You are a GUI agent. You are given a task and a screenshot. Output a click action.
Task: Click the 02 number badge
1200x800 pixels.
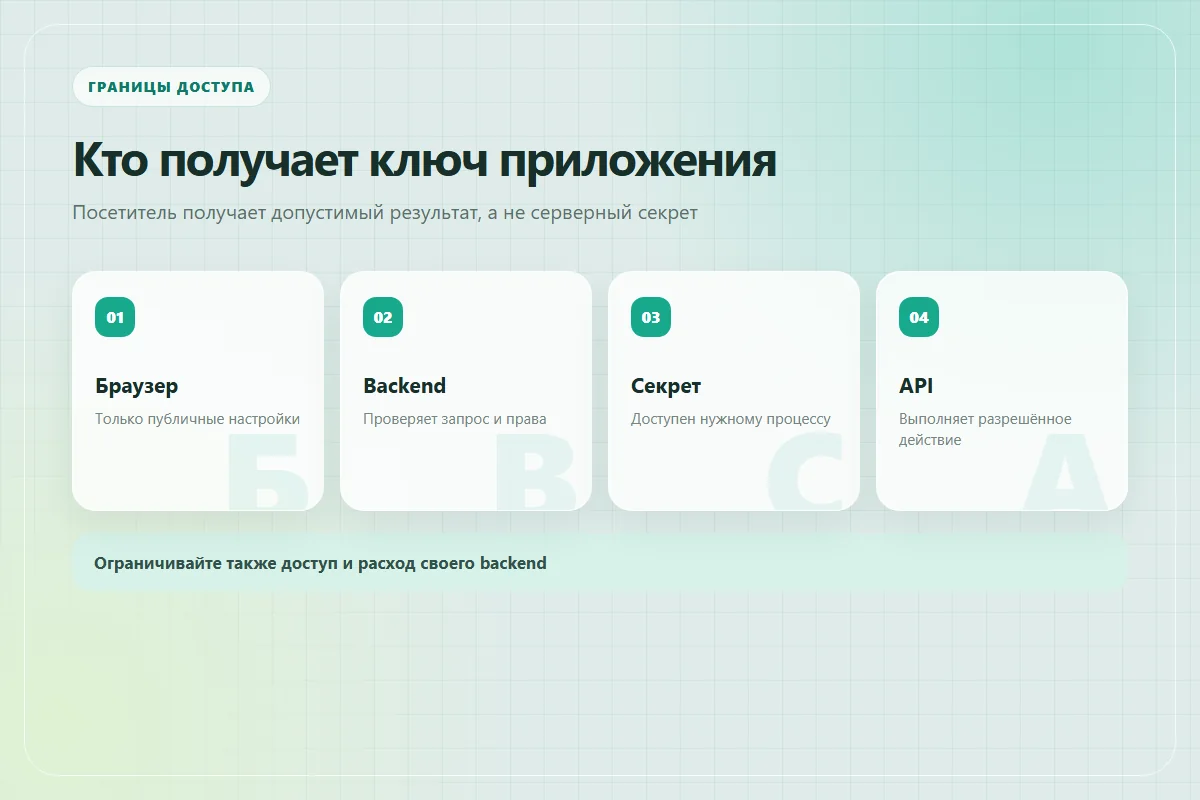383,317
